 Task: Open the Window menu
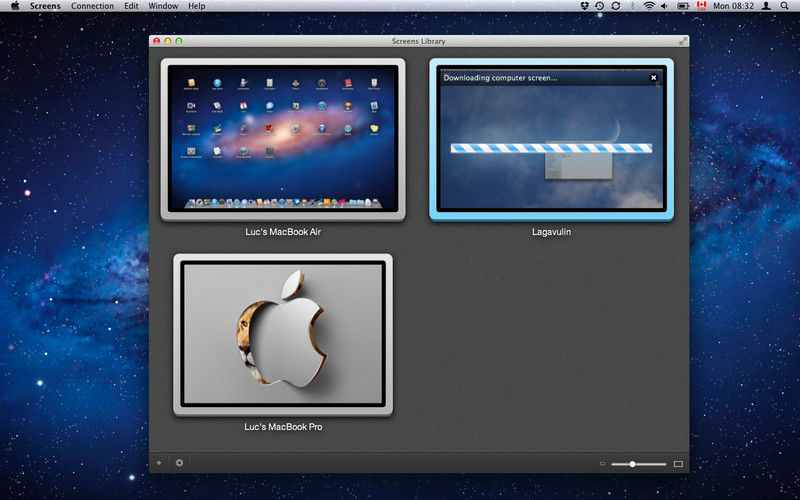(163, 6)
